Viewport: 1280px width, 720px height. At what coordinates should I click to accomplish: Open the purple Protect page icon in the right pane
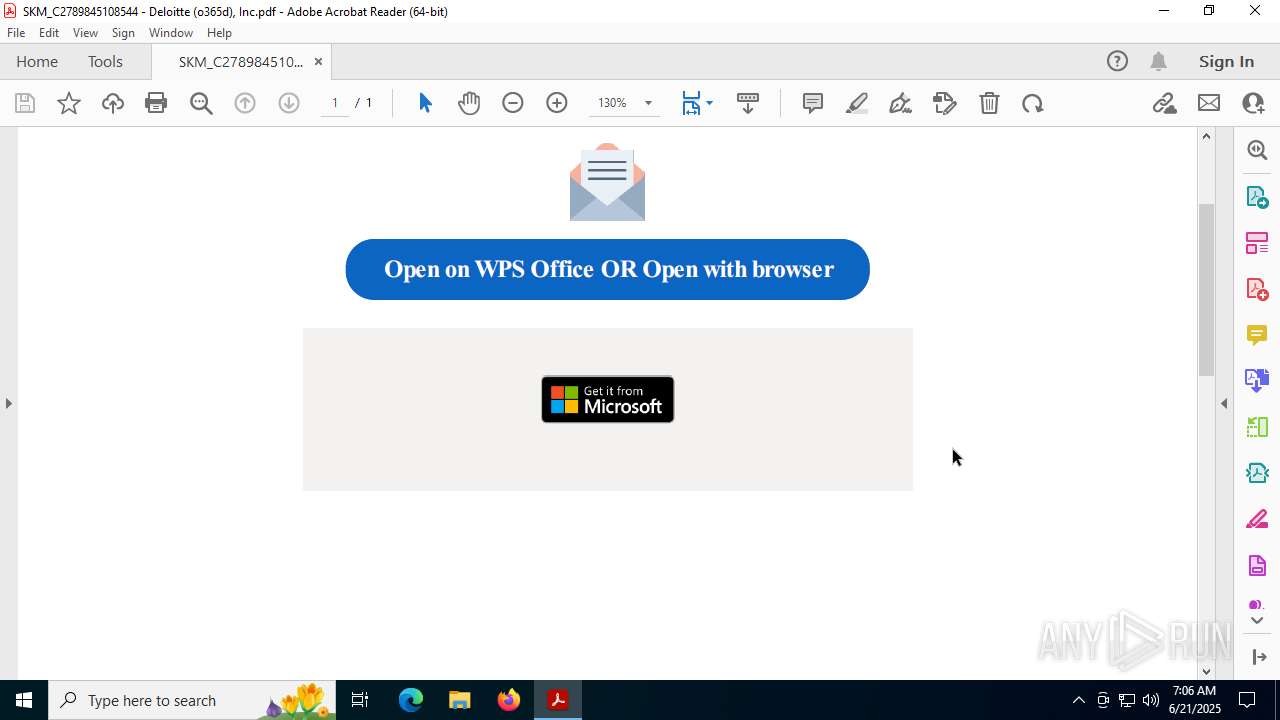tap(1257, 566)
